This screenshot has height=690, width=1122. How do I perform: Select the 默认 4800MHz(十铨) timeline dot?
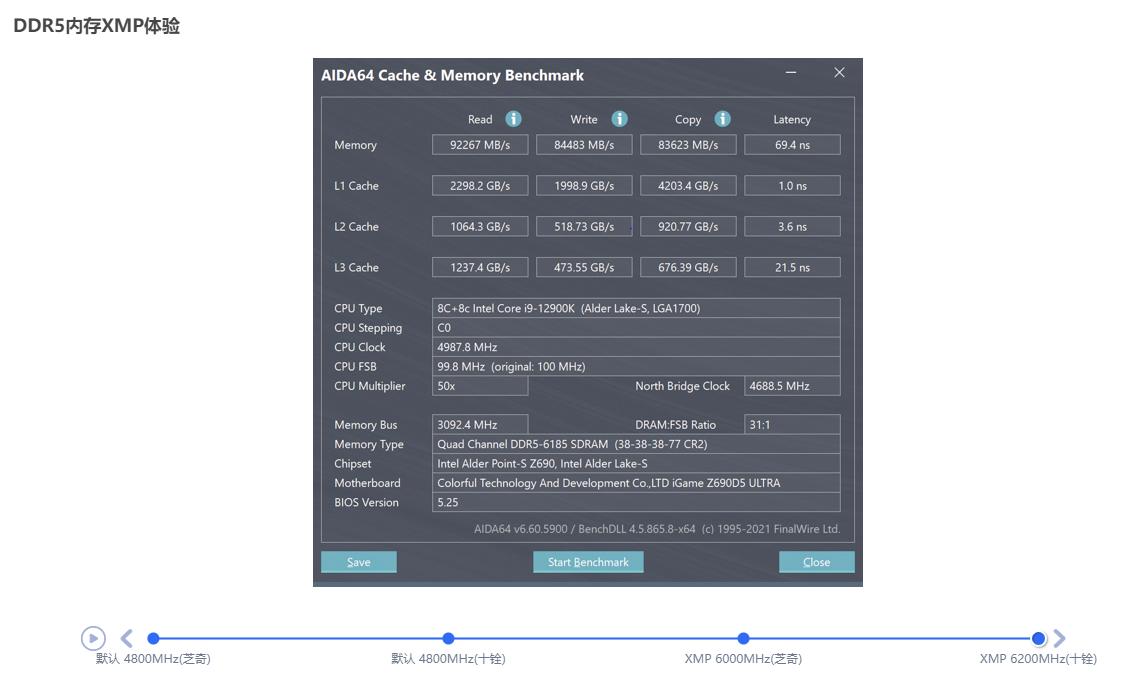click(x=448, y=638)
